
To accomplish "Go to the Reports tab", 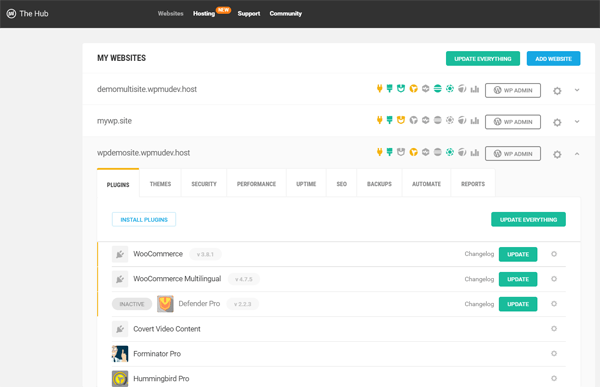I will [x=473, y=184].
